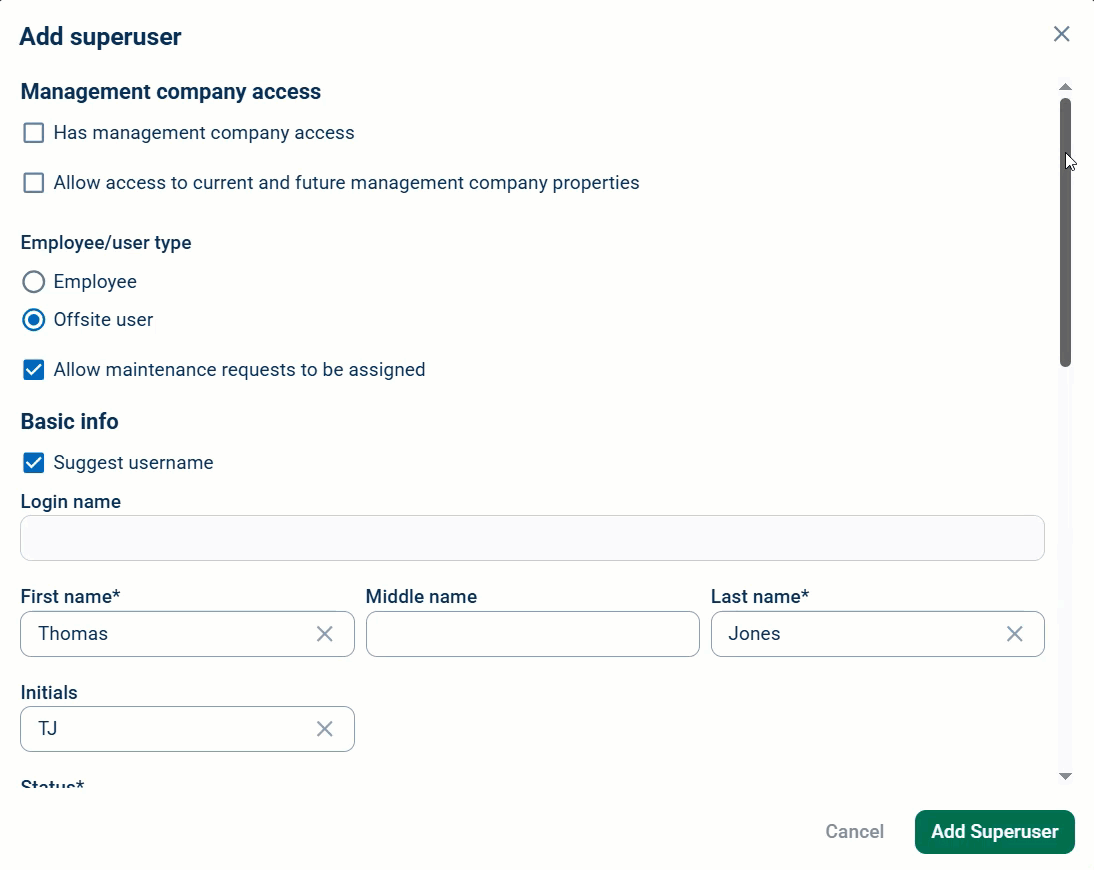Click the scroll up arrow

click(1065, 87)
